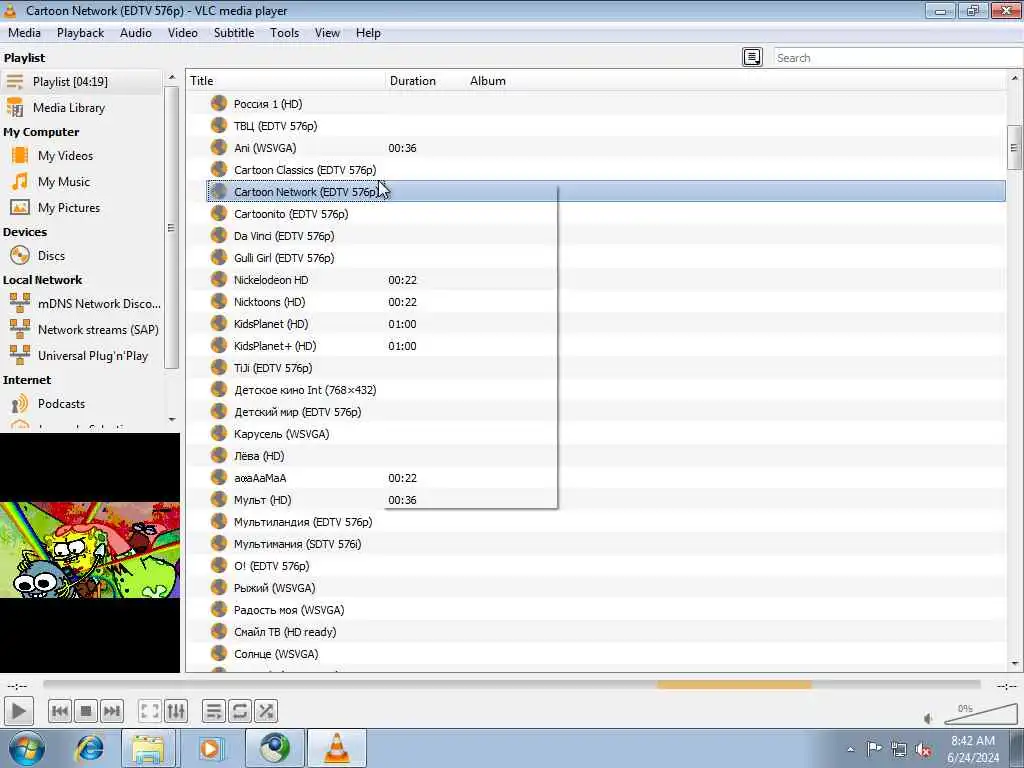Show extended settings equalizer button
The image size is (1024, 768).
[x=176, y=711]
